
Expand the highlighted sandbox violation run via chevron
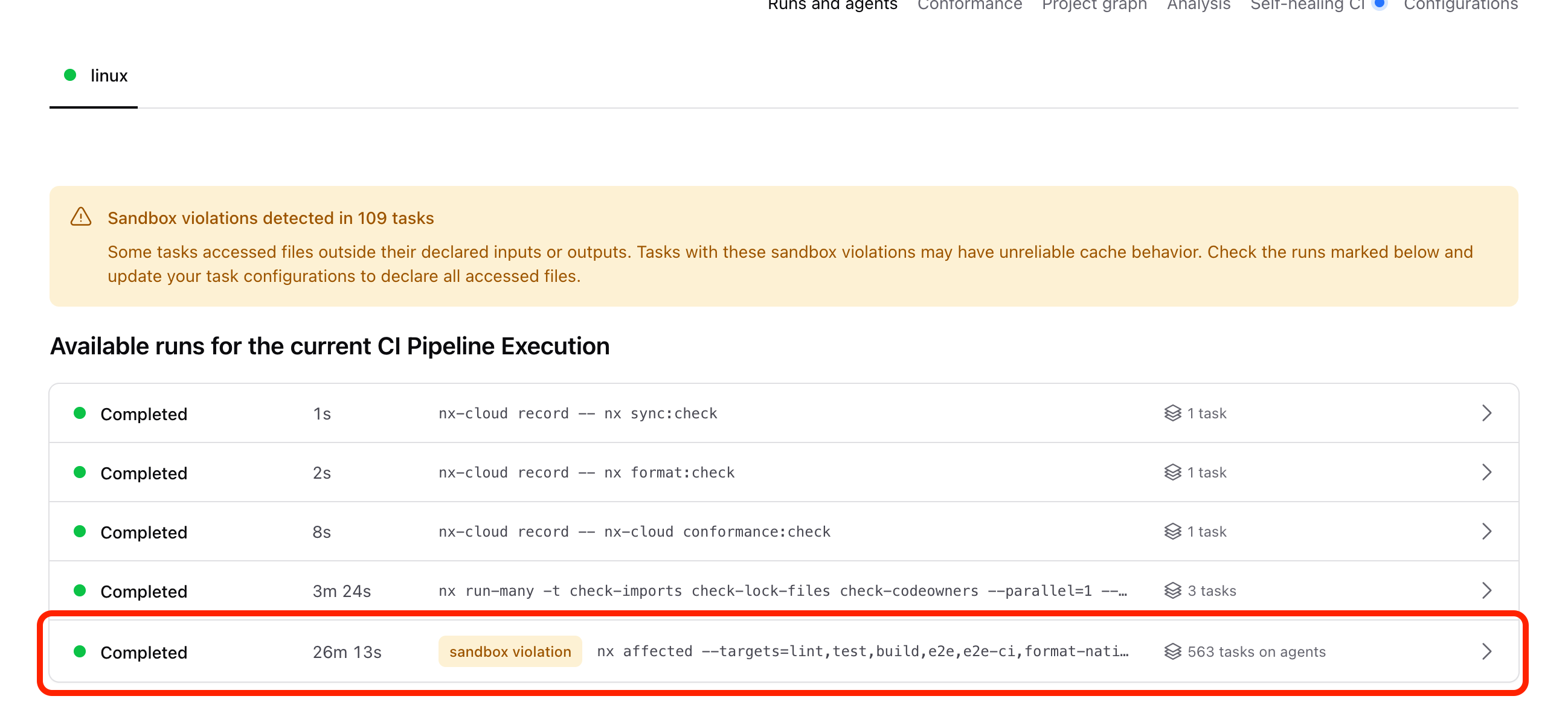tap(1488, 651)
